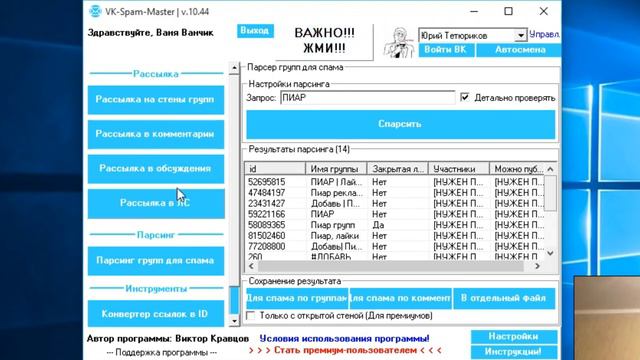The image size is (640, 360).
Task: Enable Только с открытой стеной checkbox
Action: [251, 316]
